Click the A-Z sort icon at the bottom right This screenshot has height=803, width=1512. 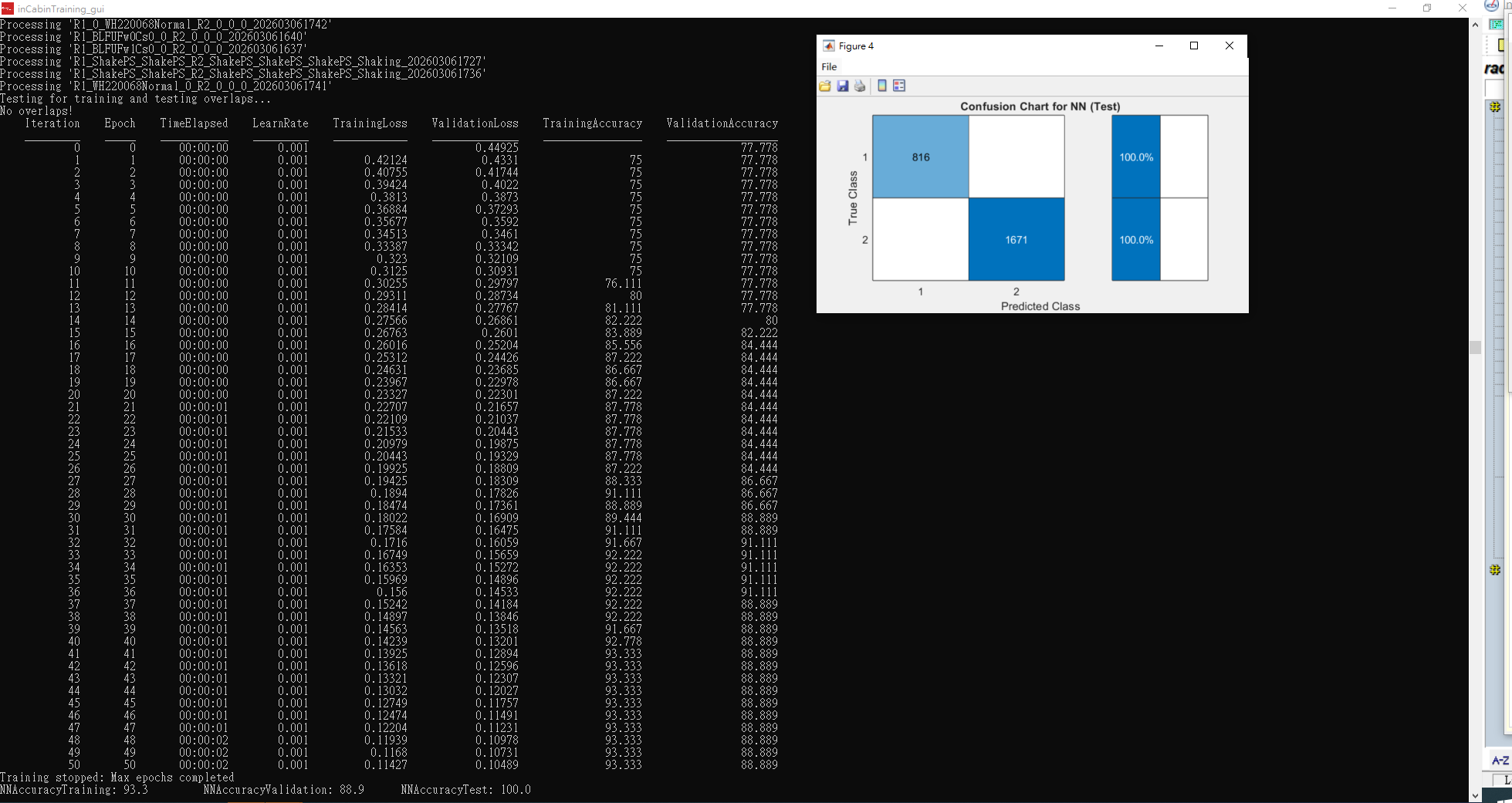1500,761
